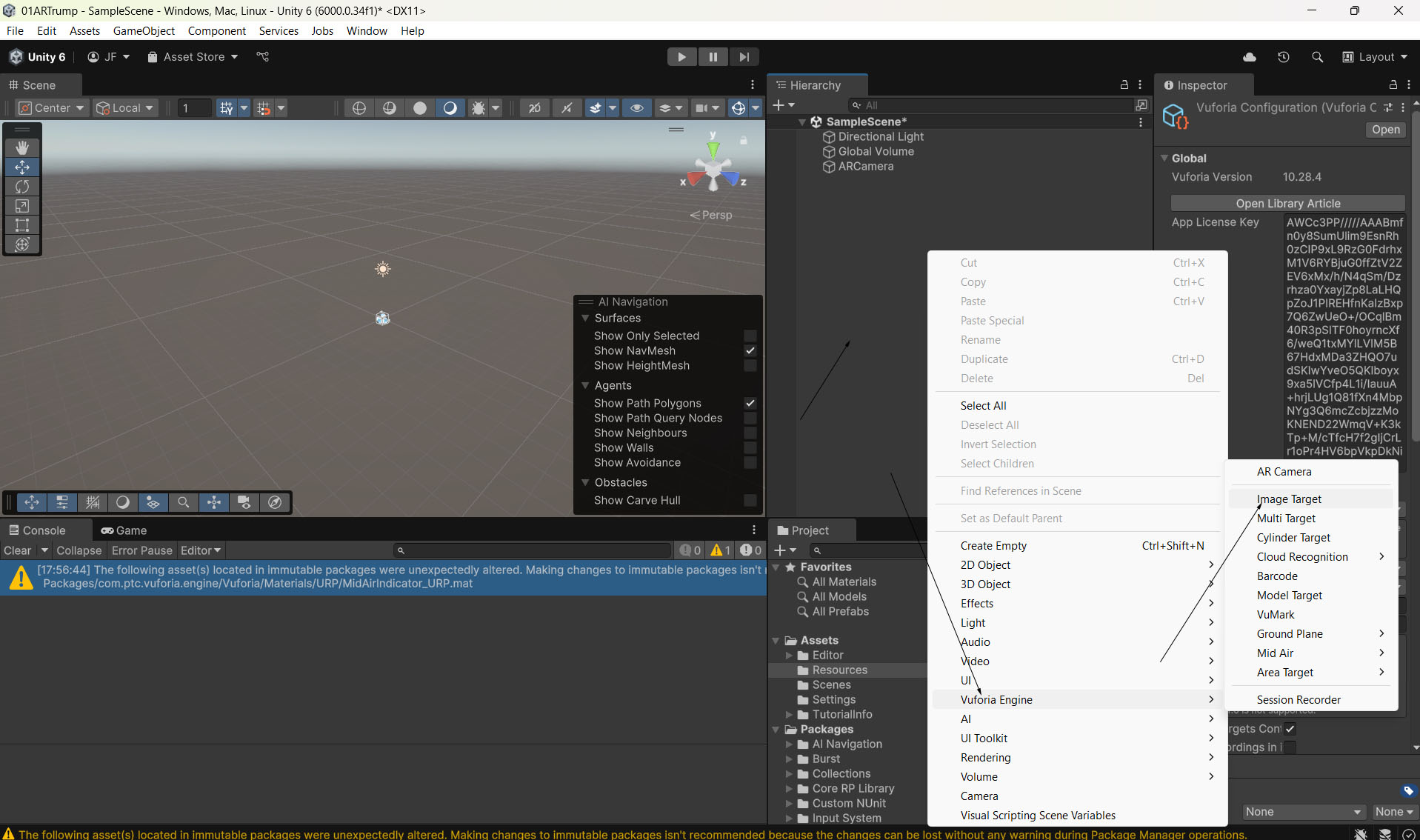The image size is (1420, 840).
Task: Open the GameObject menu
Action: [144, 31]
